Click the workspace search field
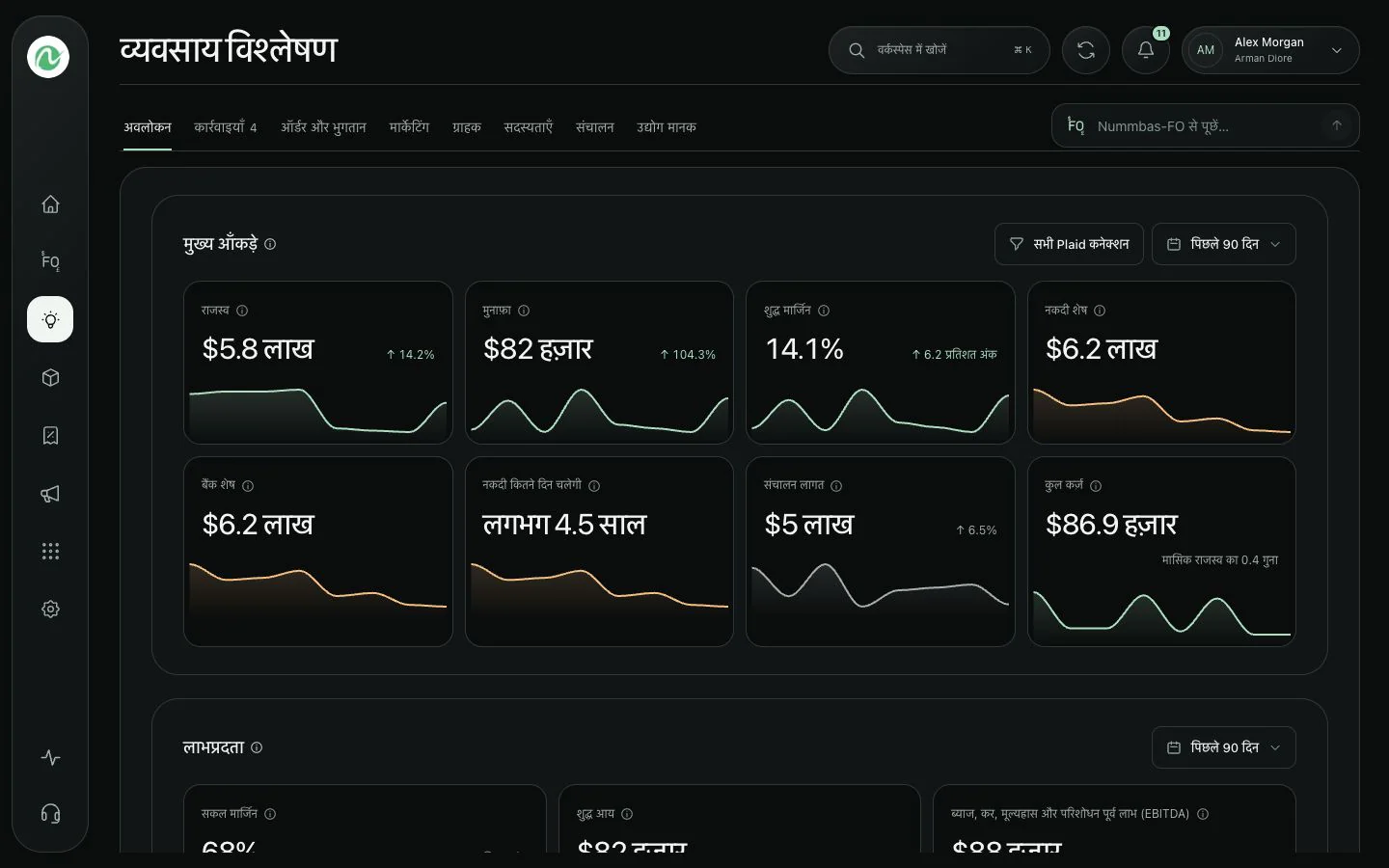Screen dimensions: 1389x868 [x=939, y=50]
